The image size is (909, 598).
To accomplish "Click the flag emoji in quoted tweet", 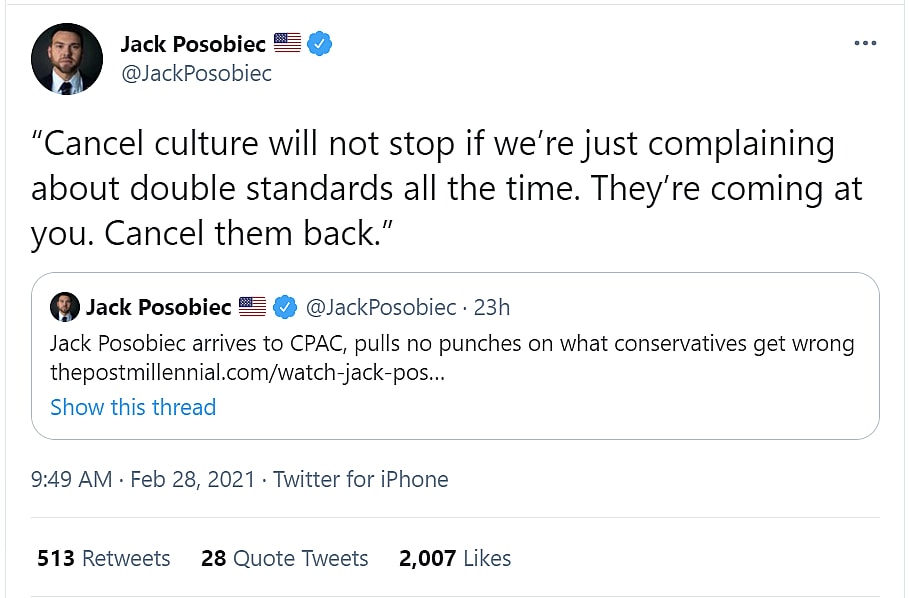I will [252, 307].
